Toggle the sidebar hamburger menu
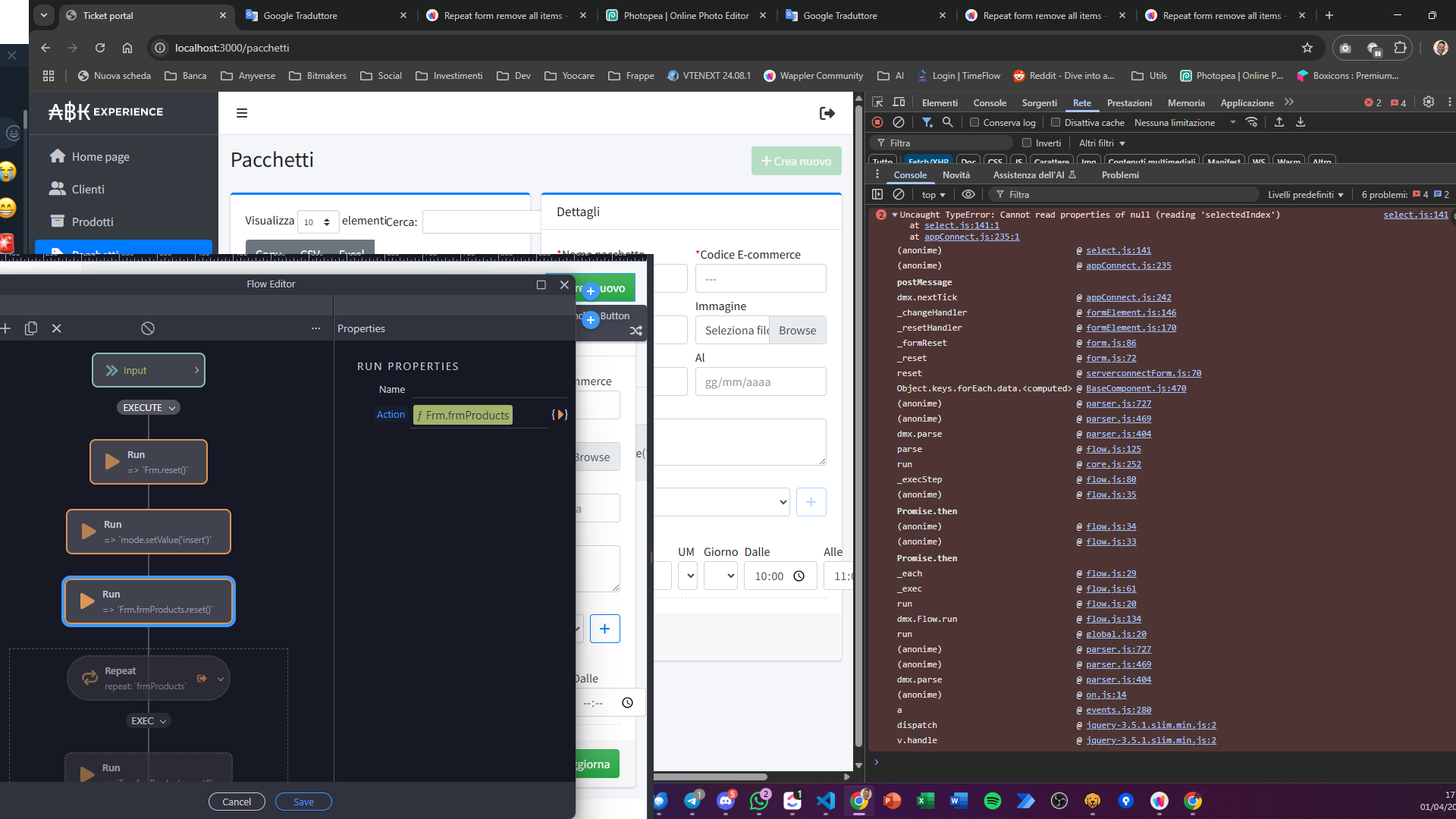The image size is (1456, 819). tap(242, 113)
